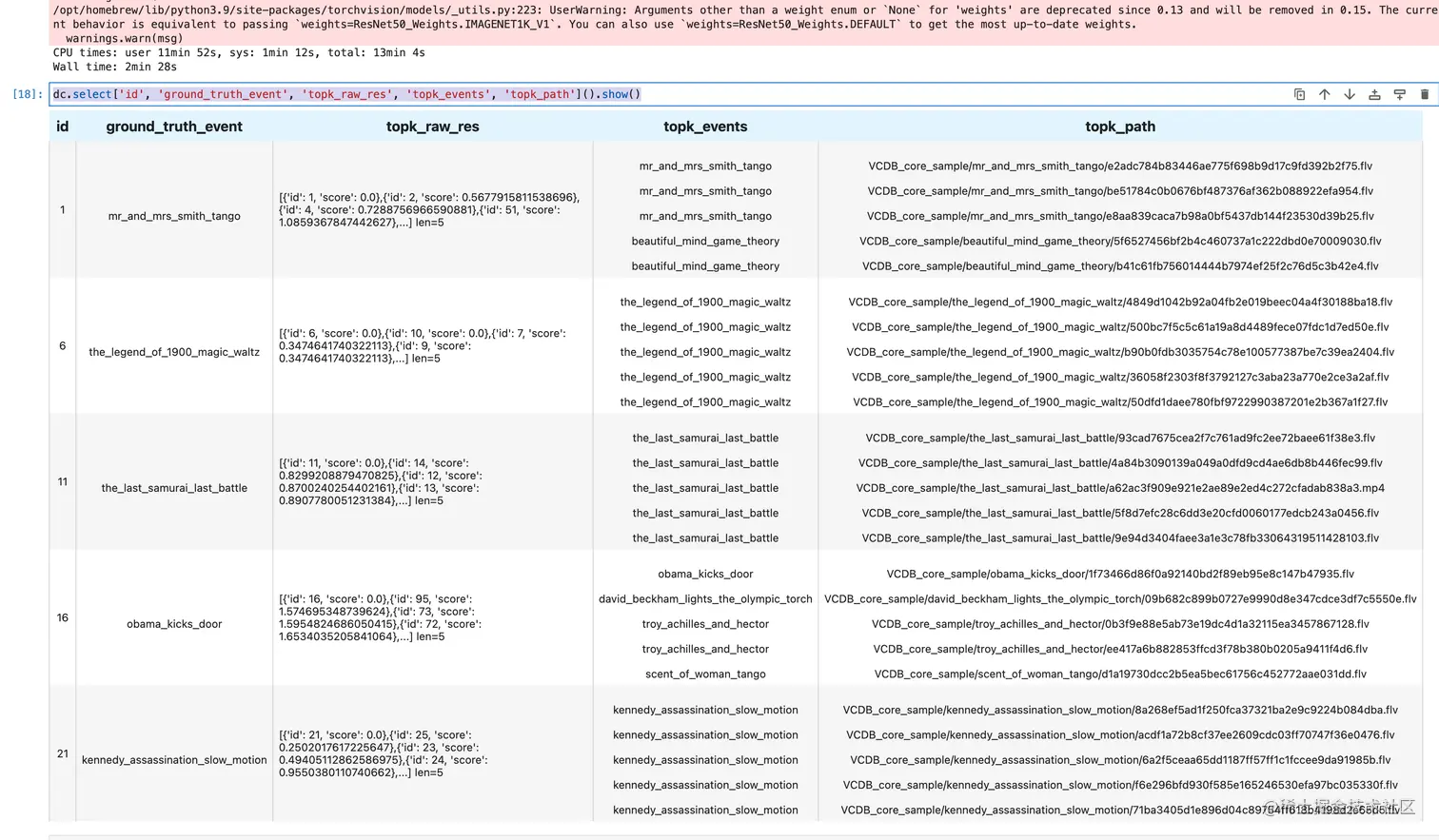Click ground truth 'kennedy_assassination_slow_motion' in row 21
1439x840 pixels.
point(174,760)
